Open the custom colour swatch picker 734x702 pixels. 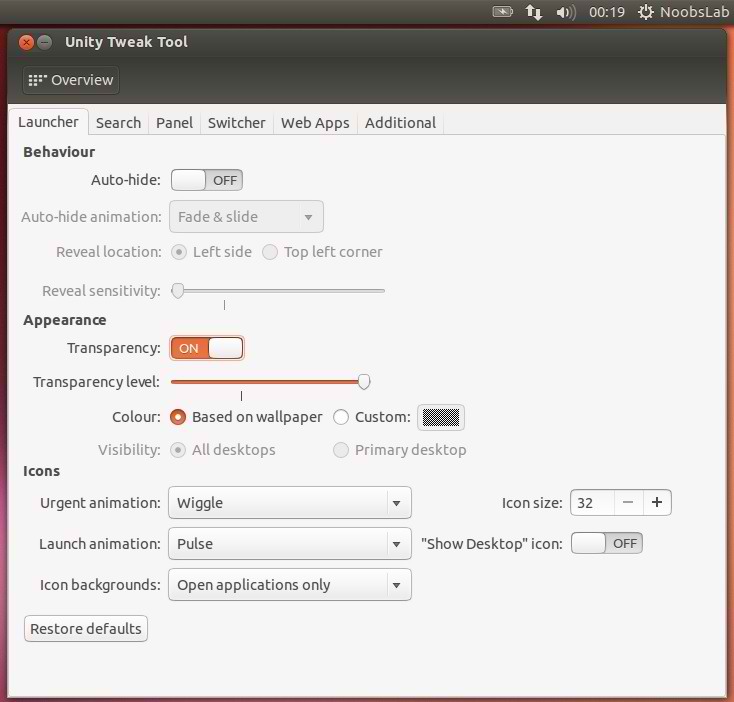click(x=440, y=417)
